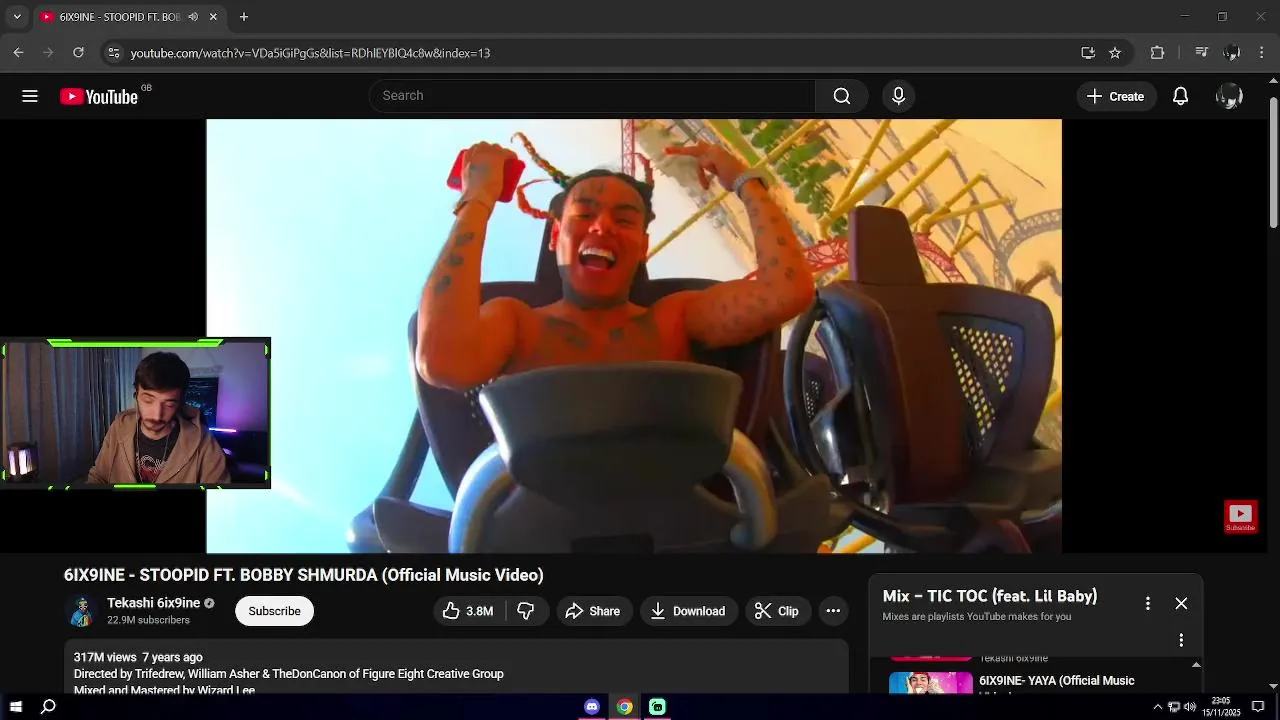Open the tab search dropdown arrow
The width and height of the screenshot is (1280, 720).
[16, 17]
